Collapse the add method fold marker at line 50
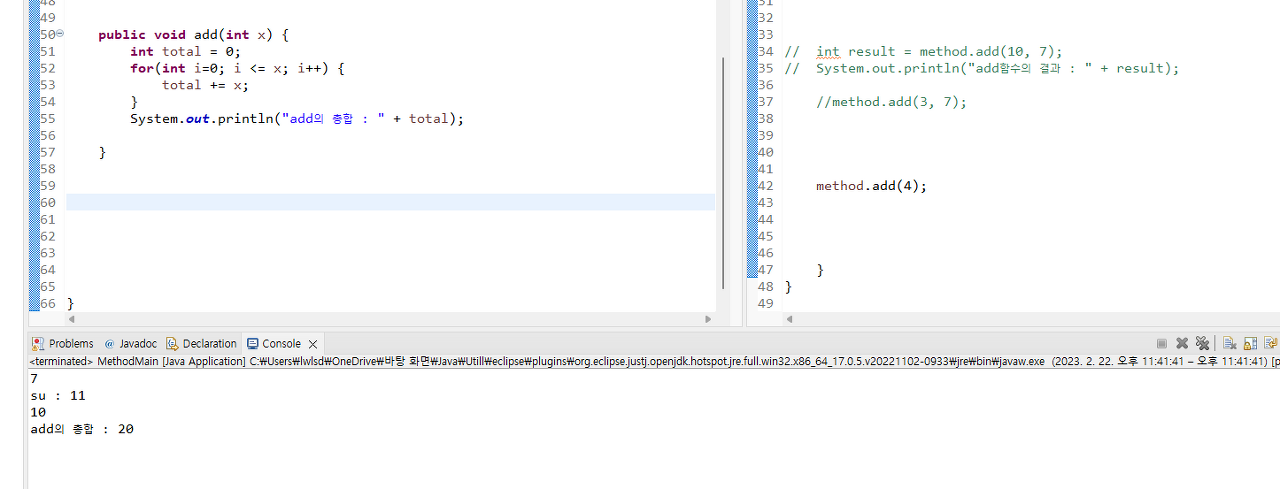 60,34
